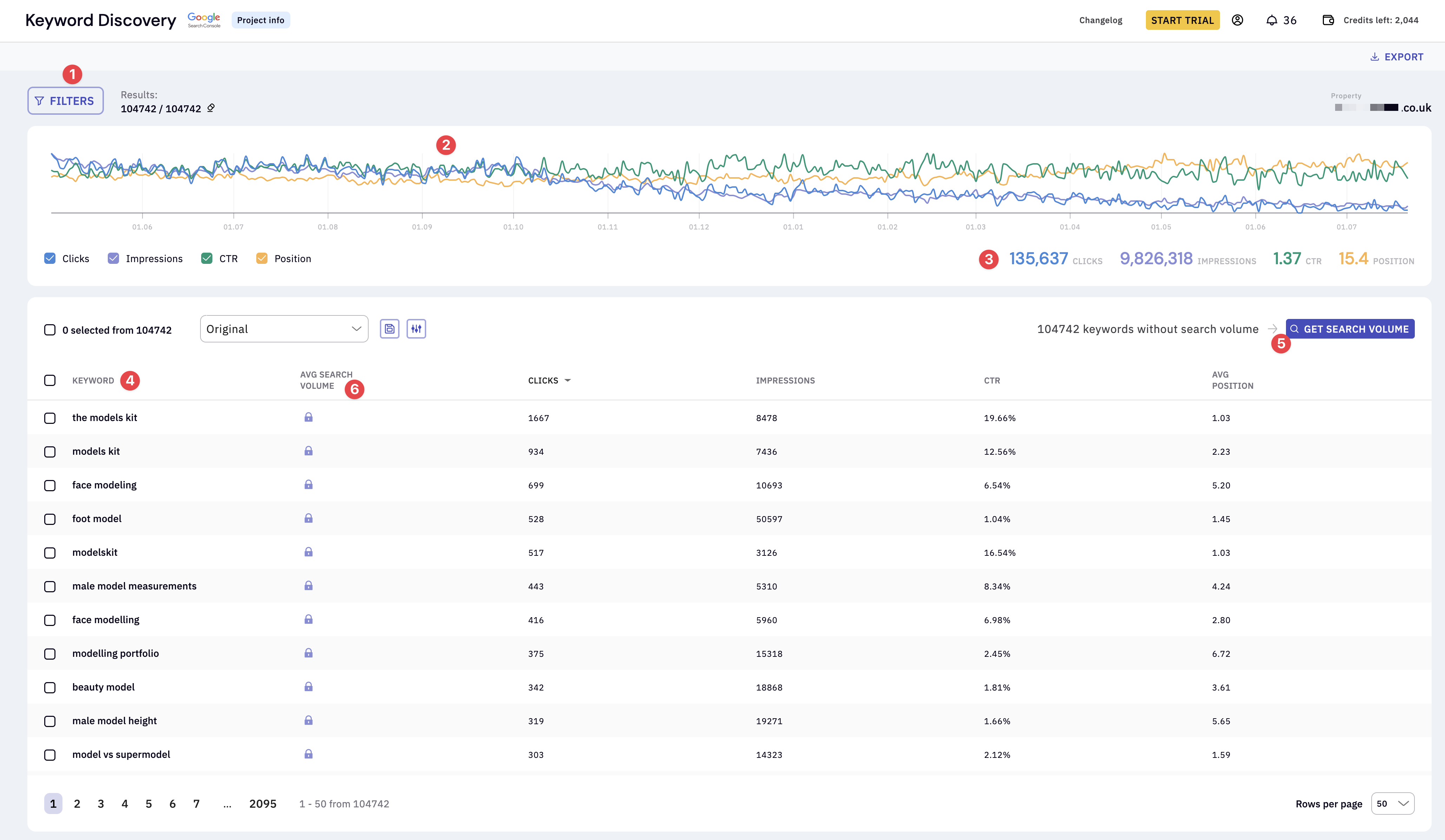
Task: Click the notifications bell icon
Action: tap(1271, 21)
